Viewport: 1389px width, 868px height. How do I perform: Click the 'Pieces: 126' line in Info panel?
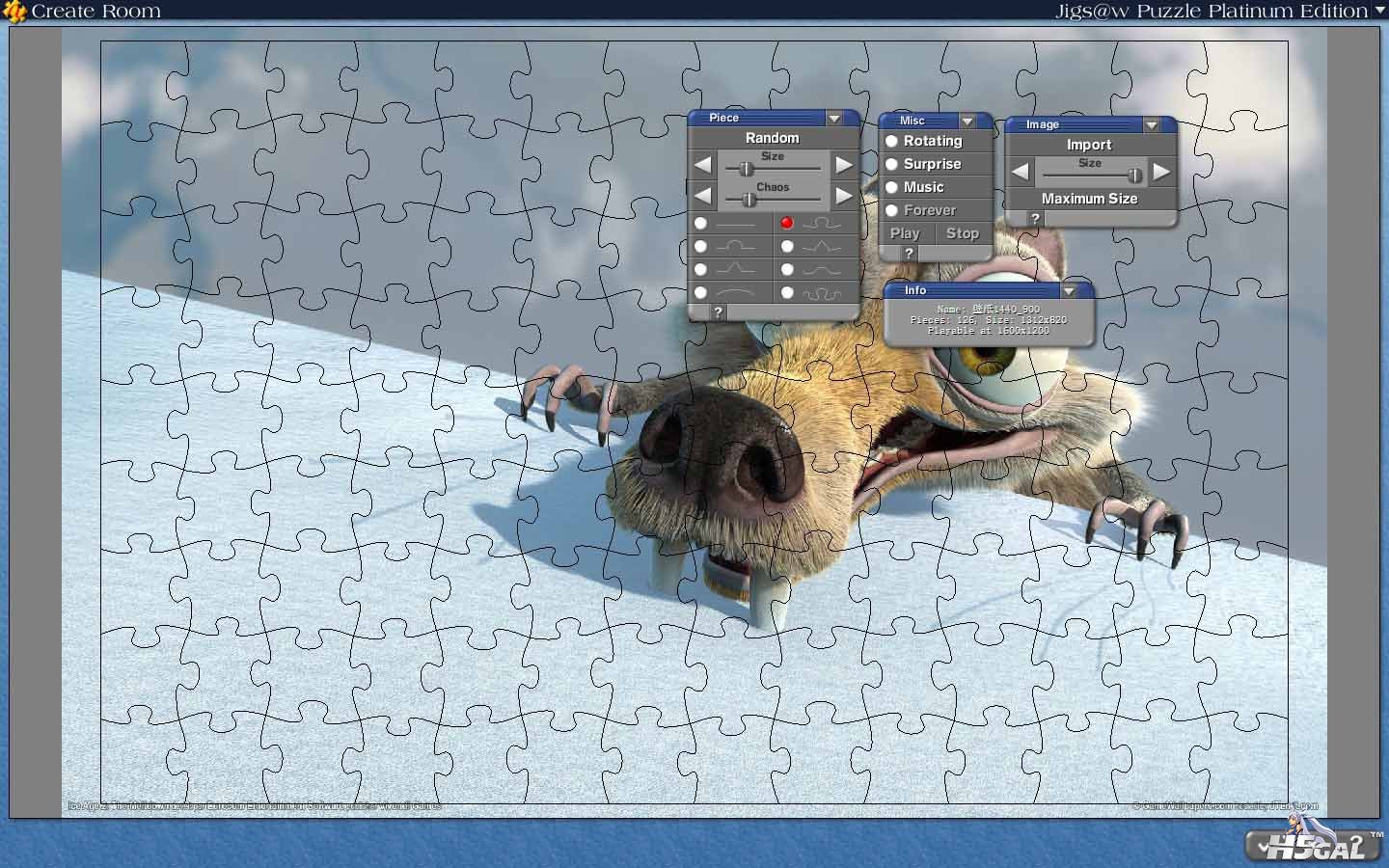pos(989,320)
